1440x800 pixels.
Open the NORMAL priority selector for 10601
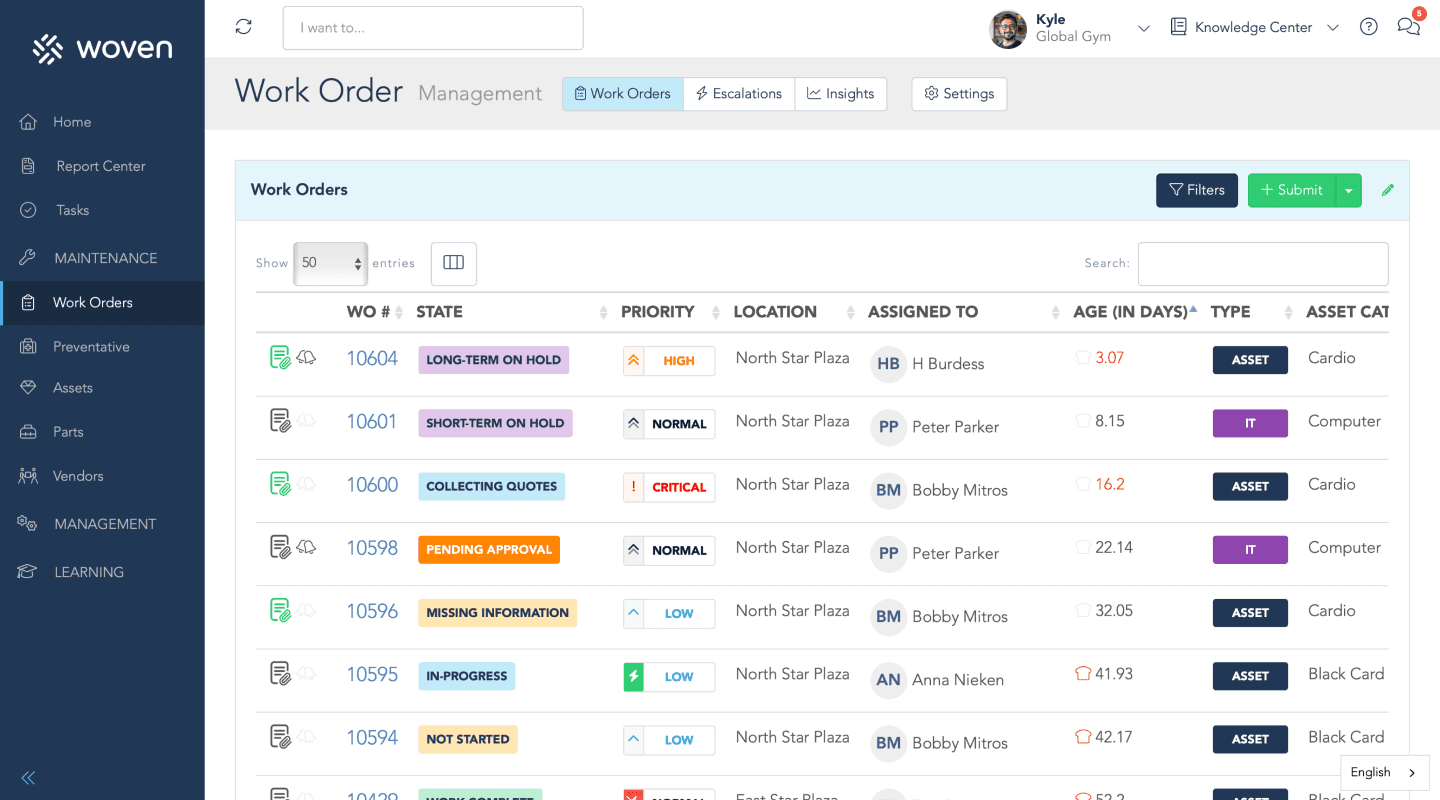(x=669, y=424)
